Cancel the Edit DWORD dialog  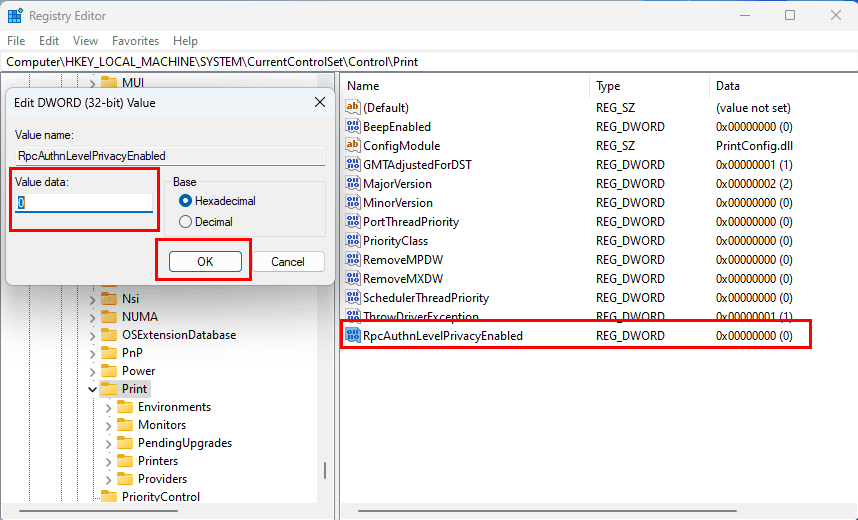(288, 262)
